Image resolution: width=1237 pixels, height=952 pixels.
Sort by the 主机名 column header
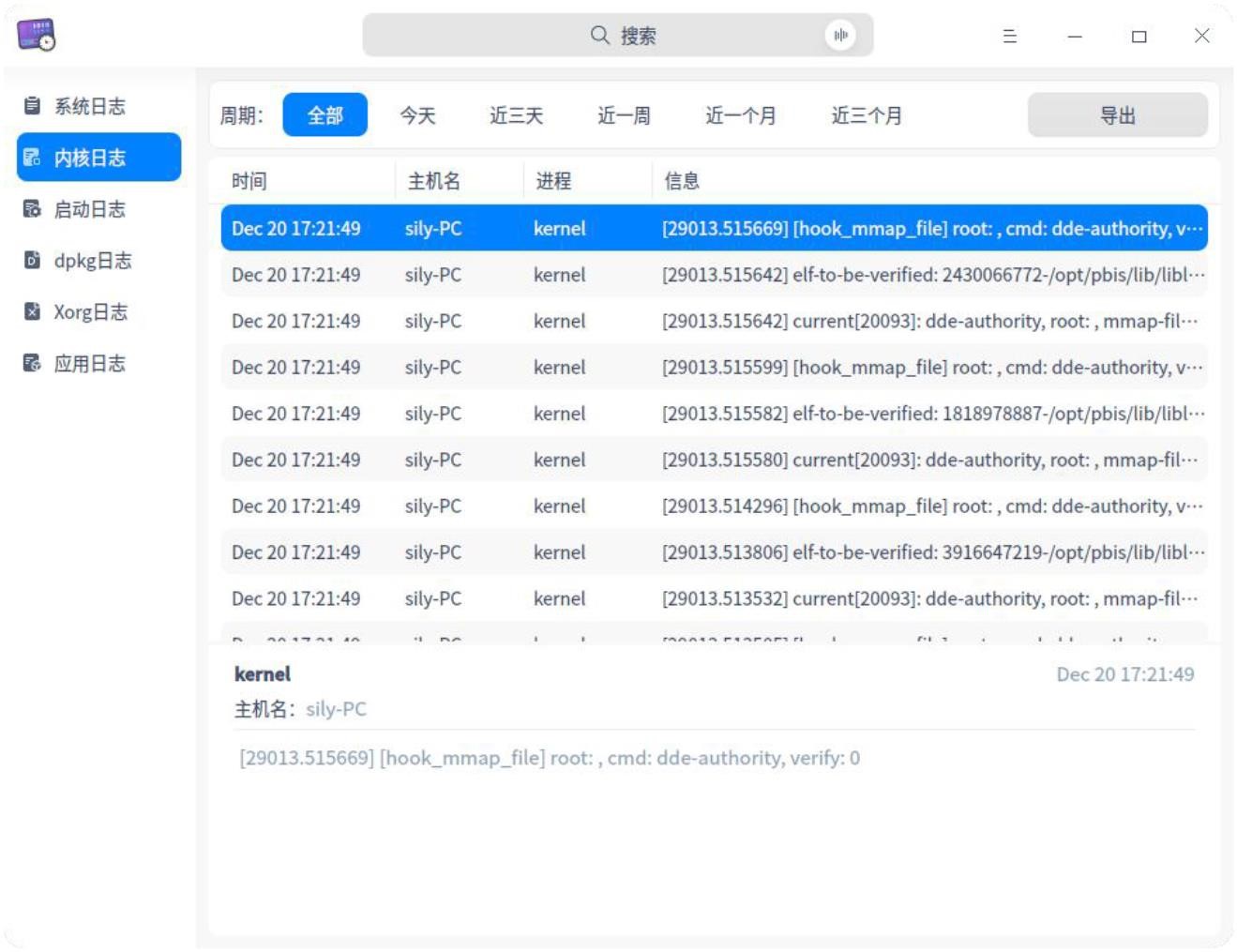(460, 181)
